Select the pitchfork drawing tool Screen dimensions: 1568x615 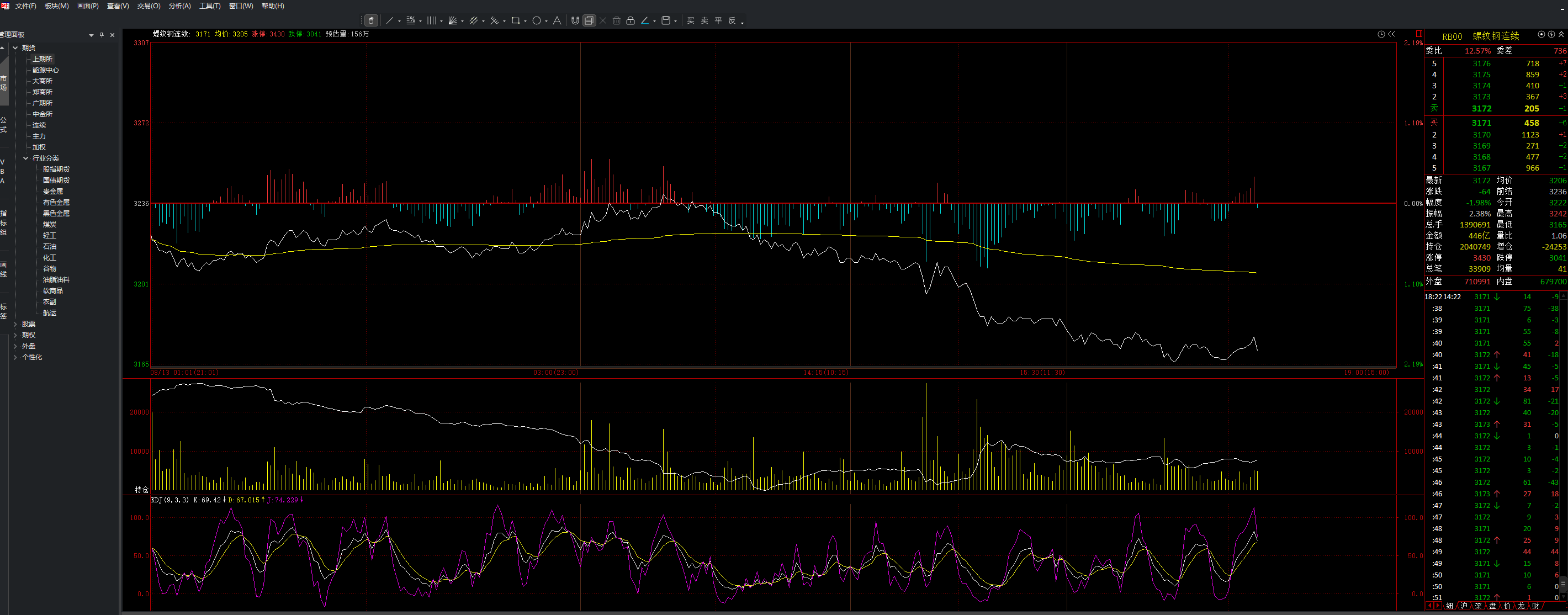click(x=494, y=21)
